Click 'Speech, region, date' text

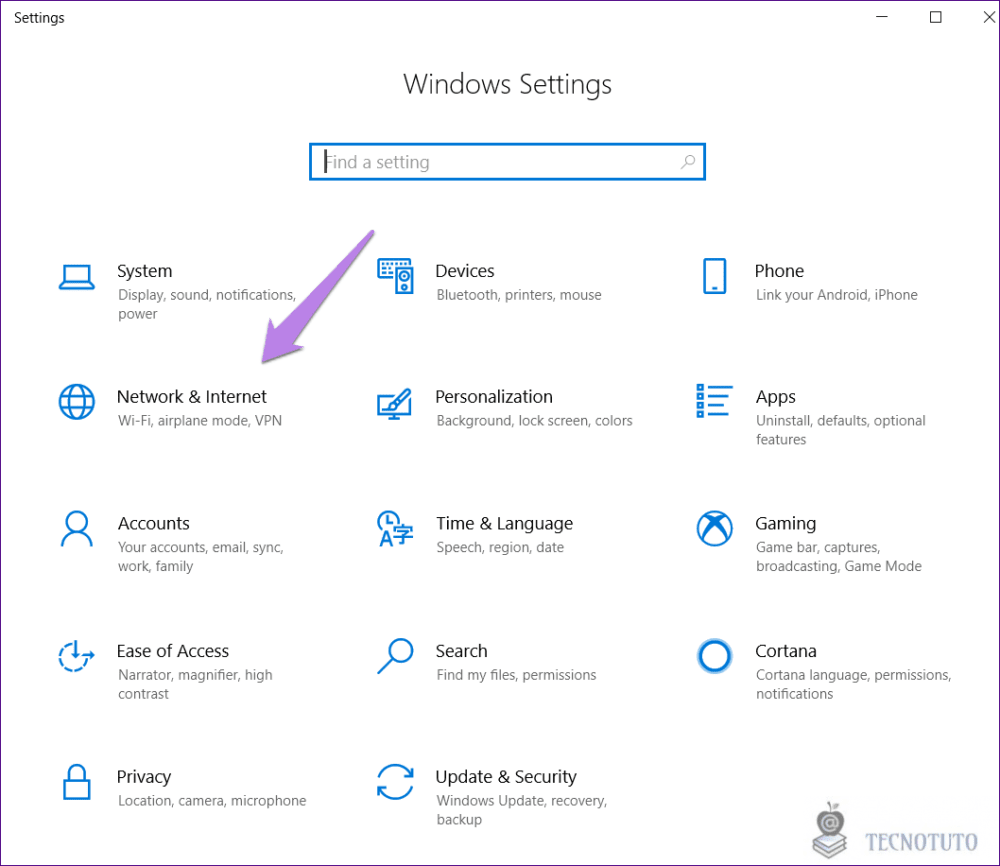[x=500, y=547]
